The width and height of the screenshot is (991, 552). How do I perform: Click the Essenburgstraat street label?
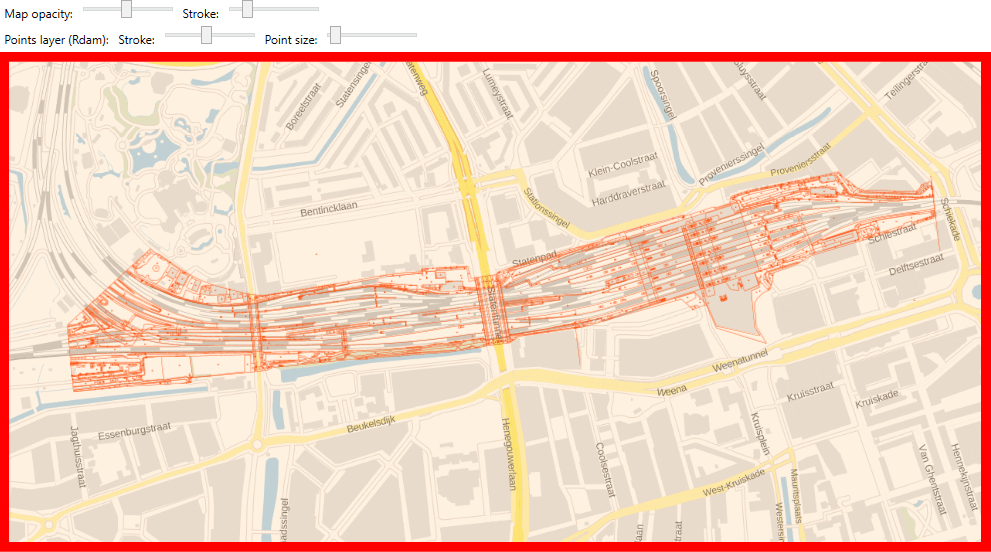pos(135,431)
